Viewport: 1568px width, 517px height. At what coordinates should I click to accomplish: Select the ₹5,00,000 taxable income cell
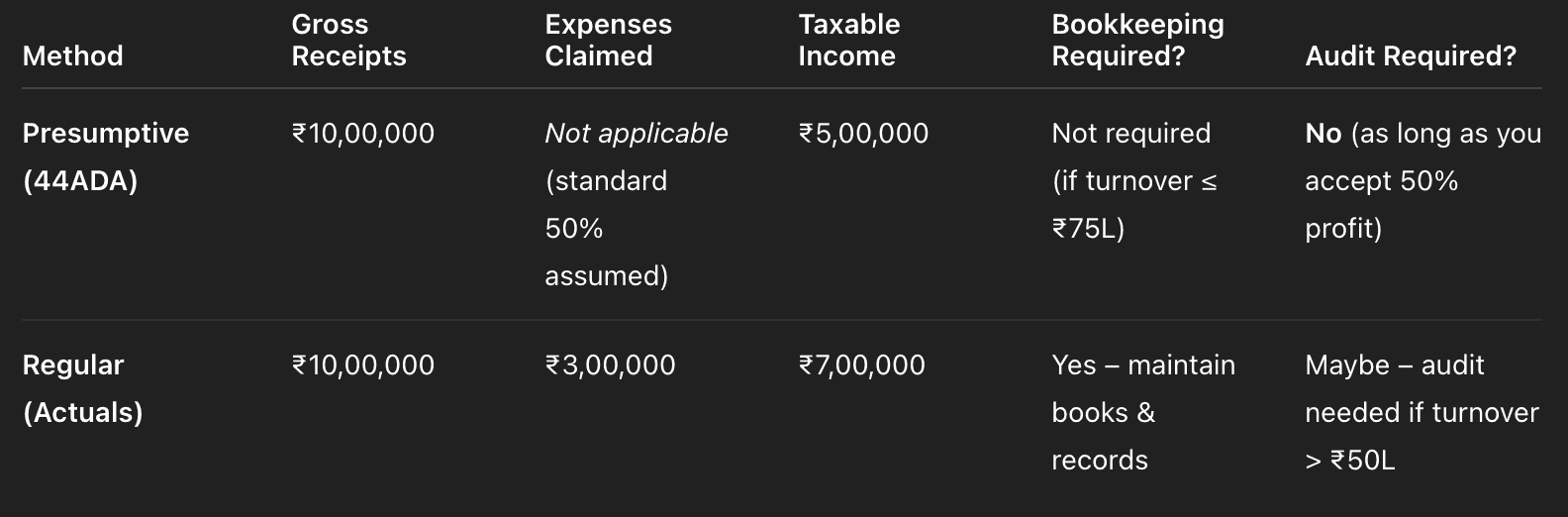pos(863,133)
